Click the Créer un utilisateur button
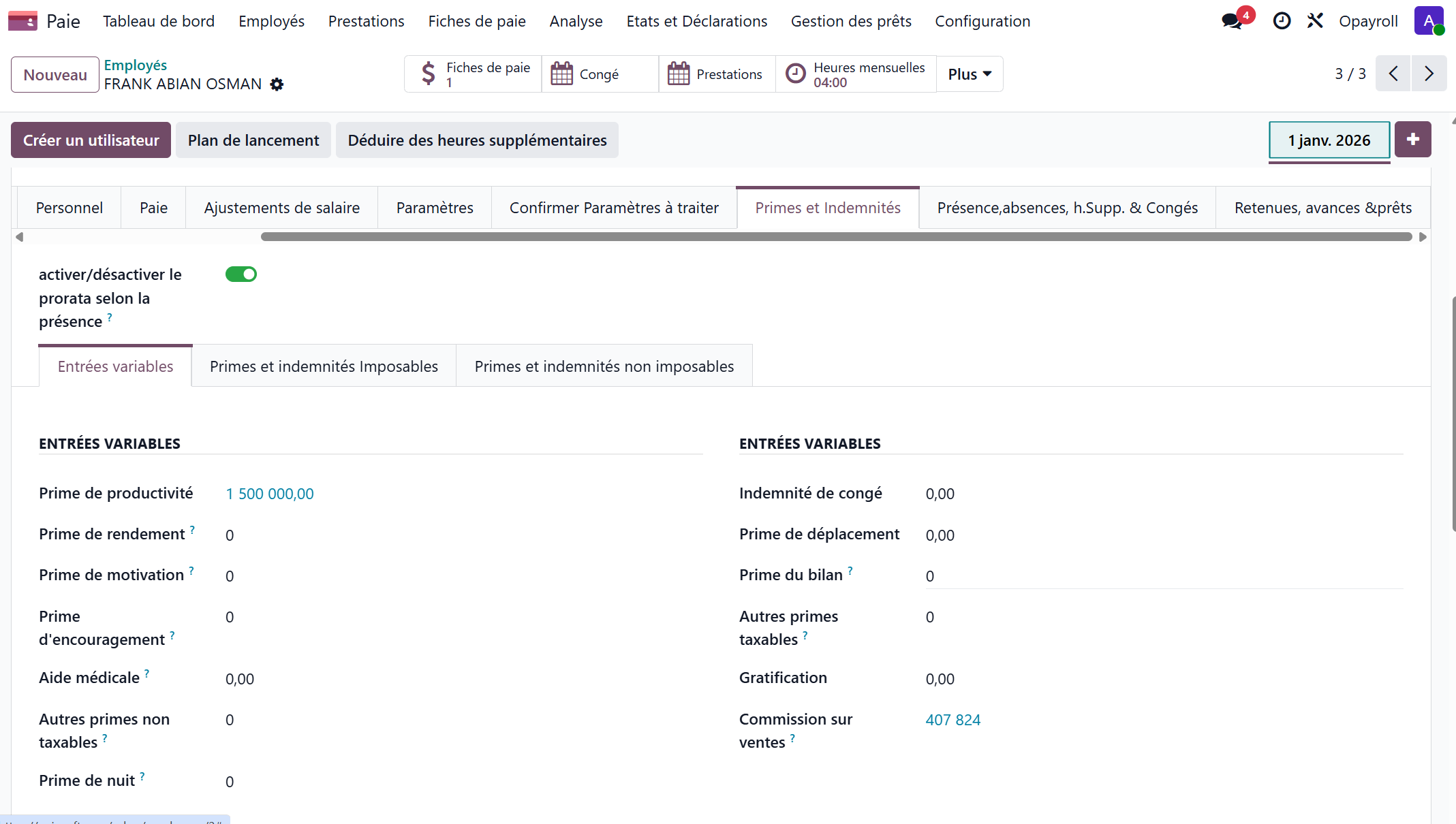 point(90,140)
